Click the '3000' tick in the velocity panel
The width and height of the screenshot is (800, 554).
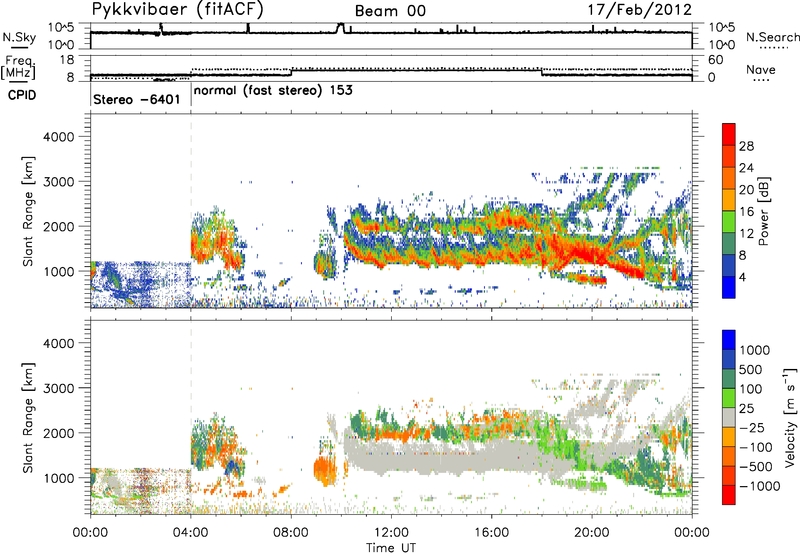click(x=58, y=388)
